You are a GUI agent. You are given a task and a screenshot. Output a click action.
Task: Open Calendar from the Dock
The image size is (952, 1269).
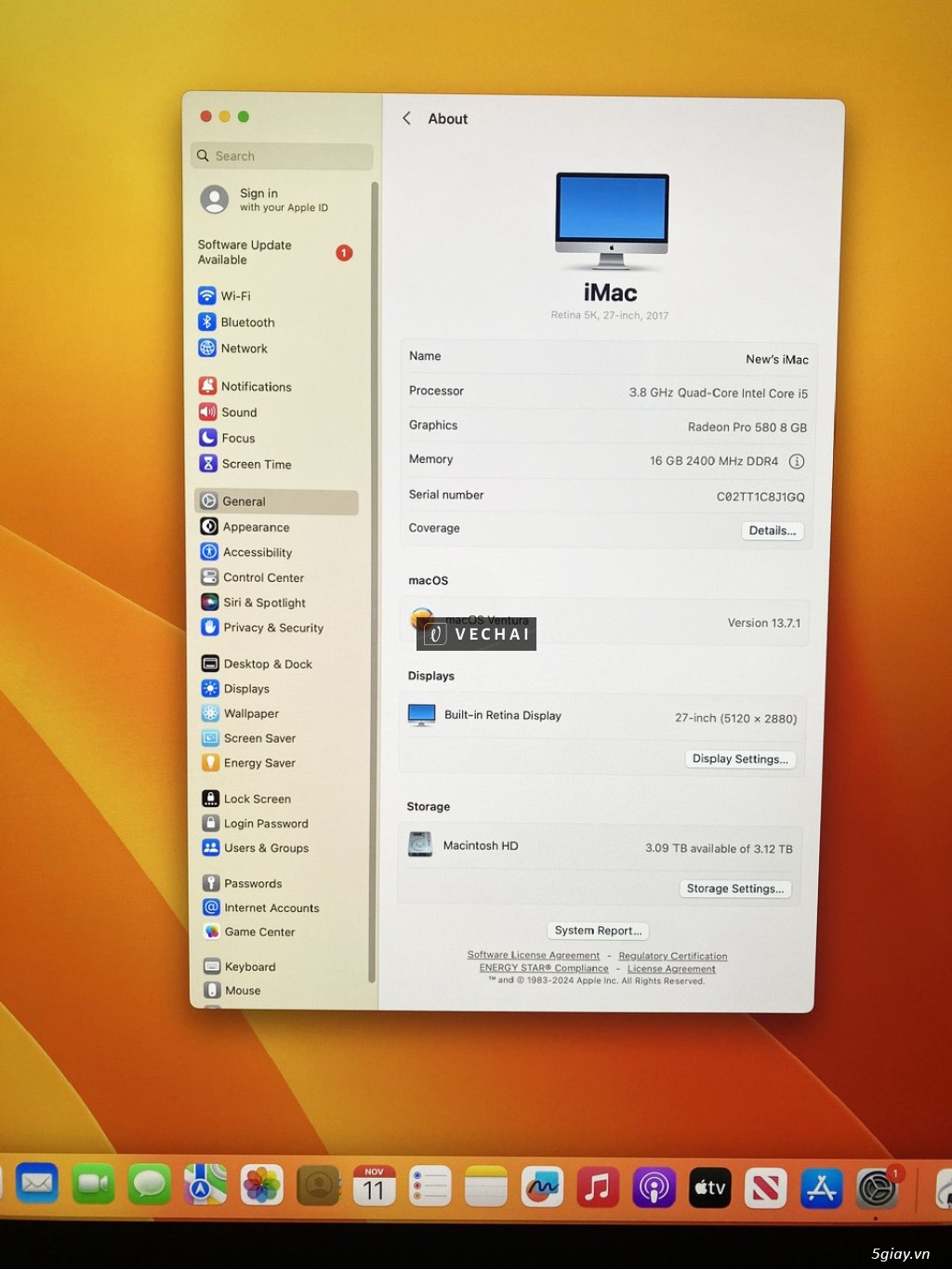click(x=374, y=1187)
